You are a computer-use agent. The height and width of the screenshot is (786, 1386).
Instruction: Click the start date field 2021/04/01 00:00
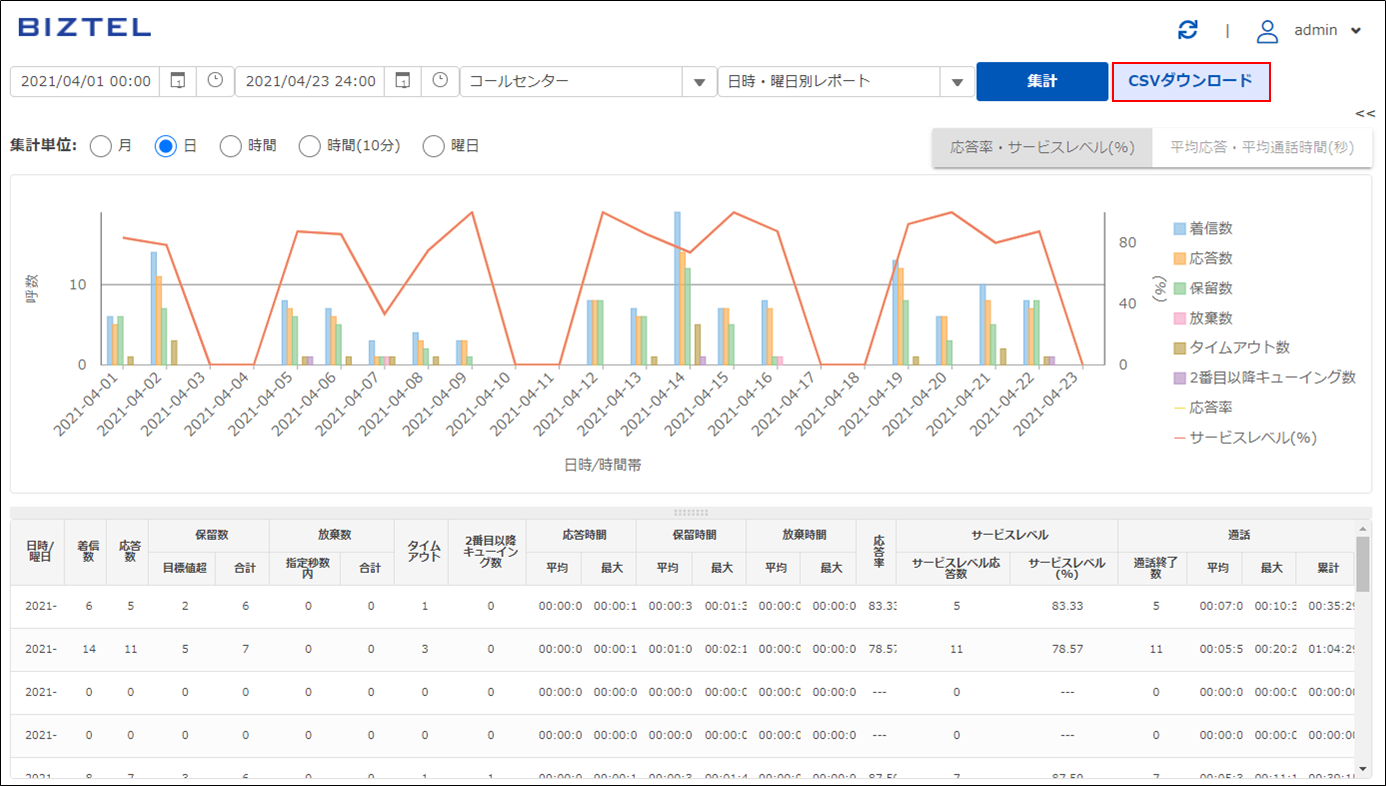tap(86, 81)
